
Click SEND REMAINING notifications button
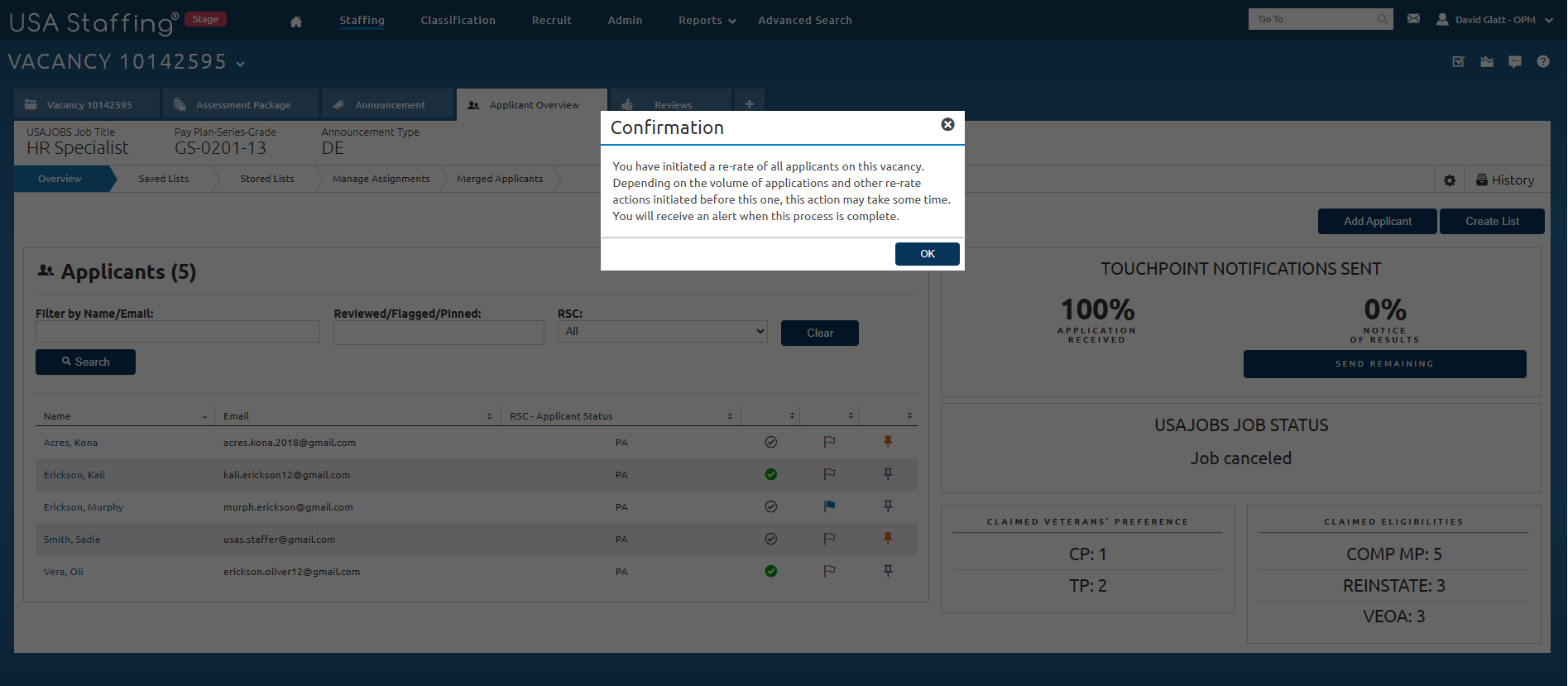1384,364
